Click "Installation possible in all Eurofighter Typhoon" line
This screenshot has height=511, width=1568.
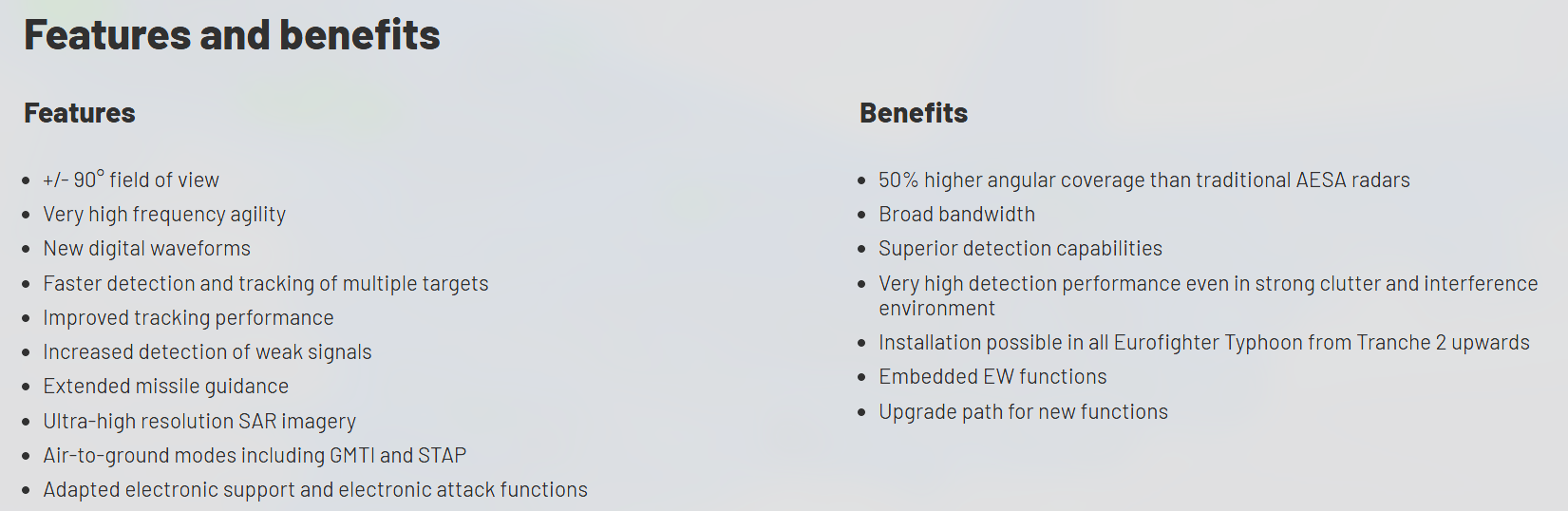[1203, 342]
